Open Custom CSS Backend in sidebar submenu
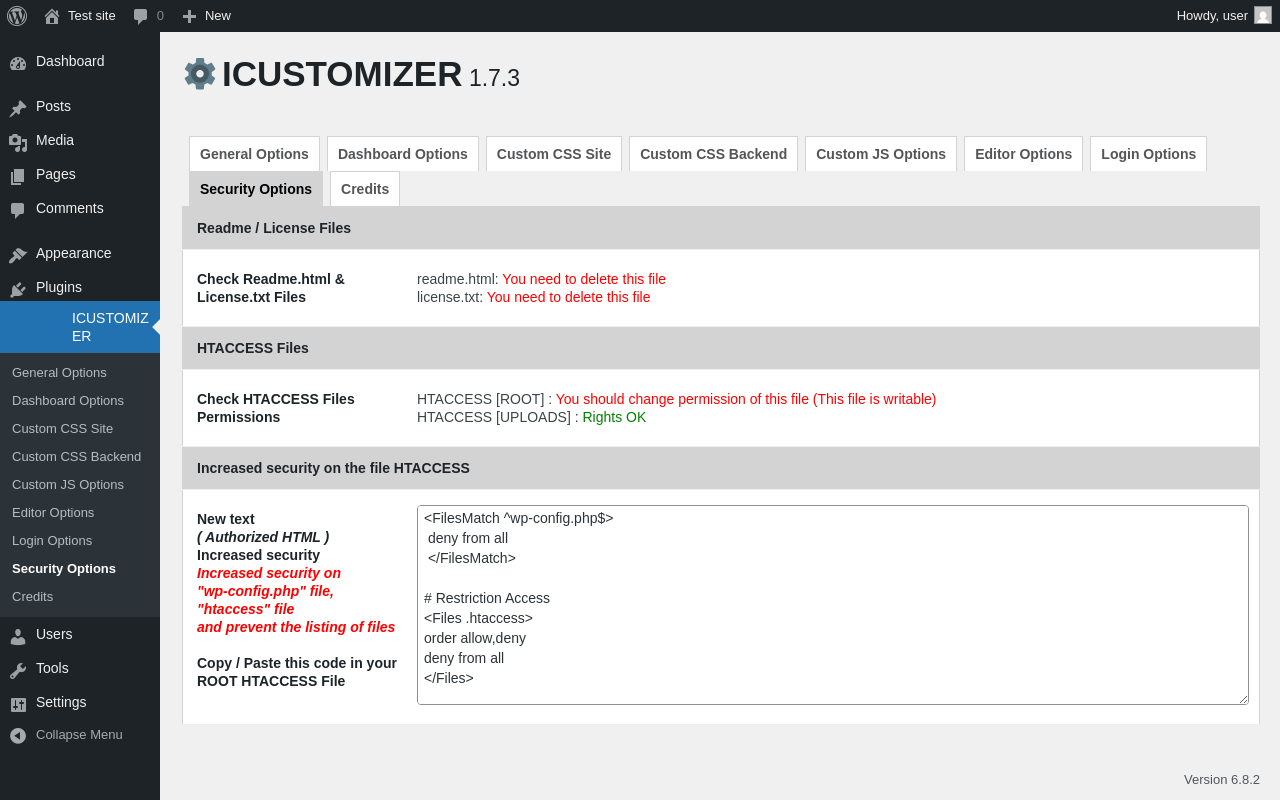Viewport: 1280px width, 800px height. tap(76, 456)
